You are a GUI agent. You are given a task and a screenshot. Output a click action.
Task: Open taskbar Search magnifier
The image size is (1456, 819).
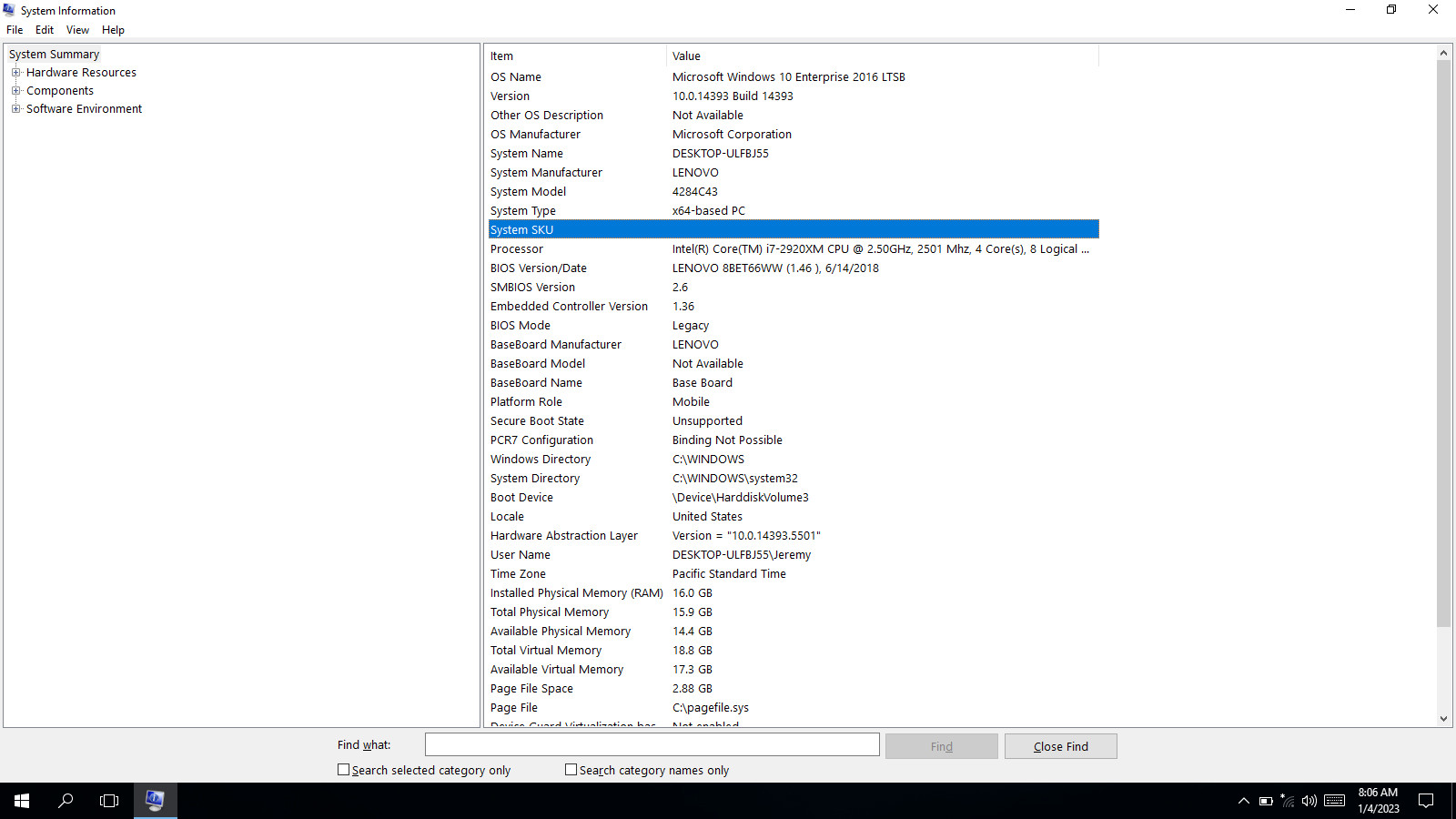[x=66, y=801]
